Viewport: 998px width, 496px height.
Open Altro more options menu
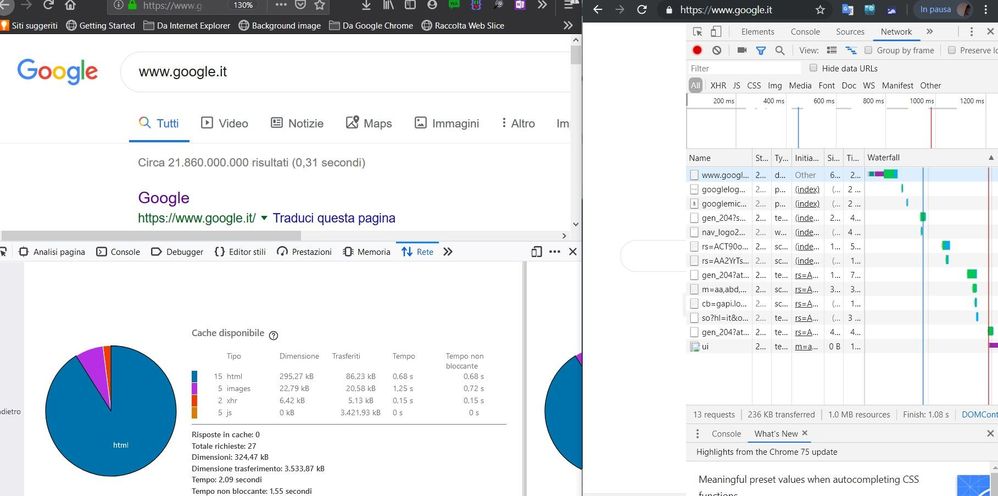pos(518,124)
